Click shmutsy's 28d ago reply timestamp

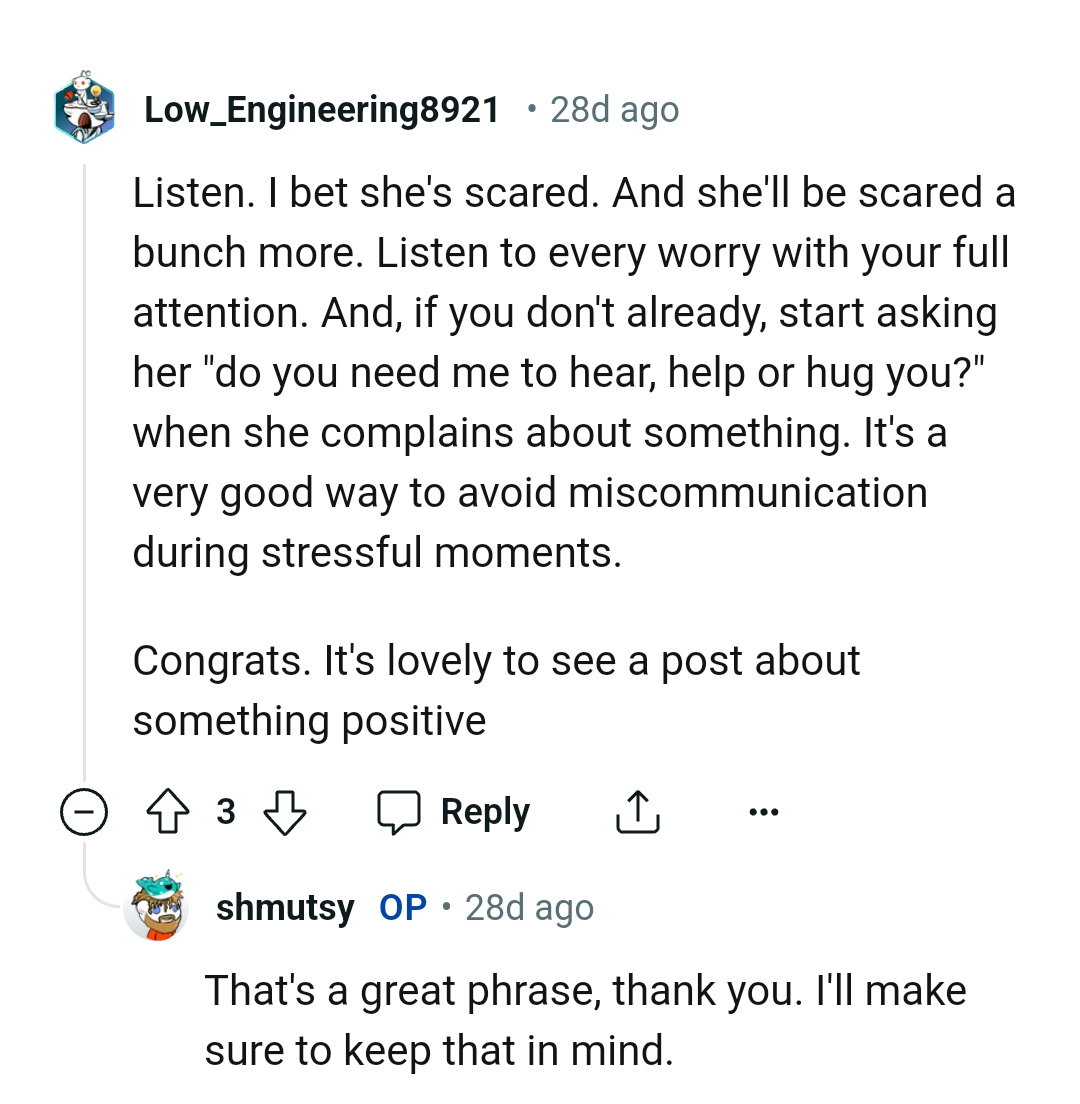point(529,908)
